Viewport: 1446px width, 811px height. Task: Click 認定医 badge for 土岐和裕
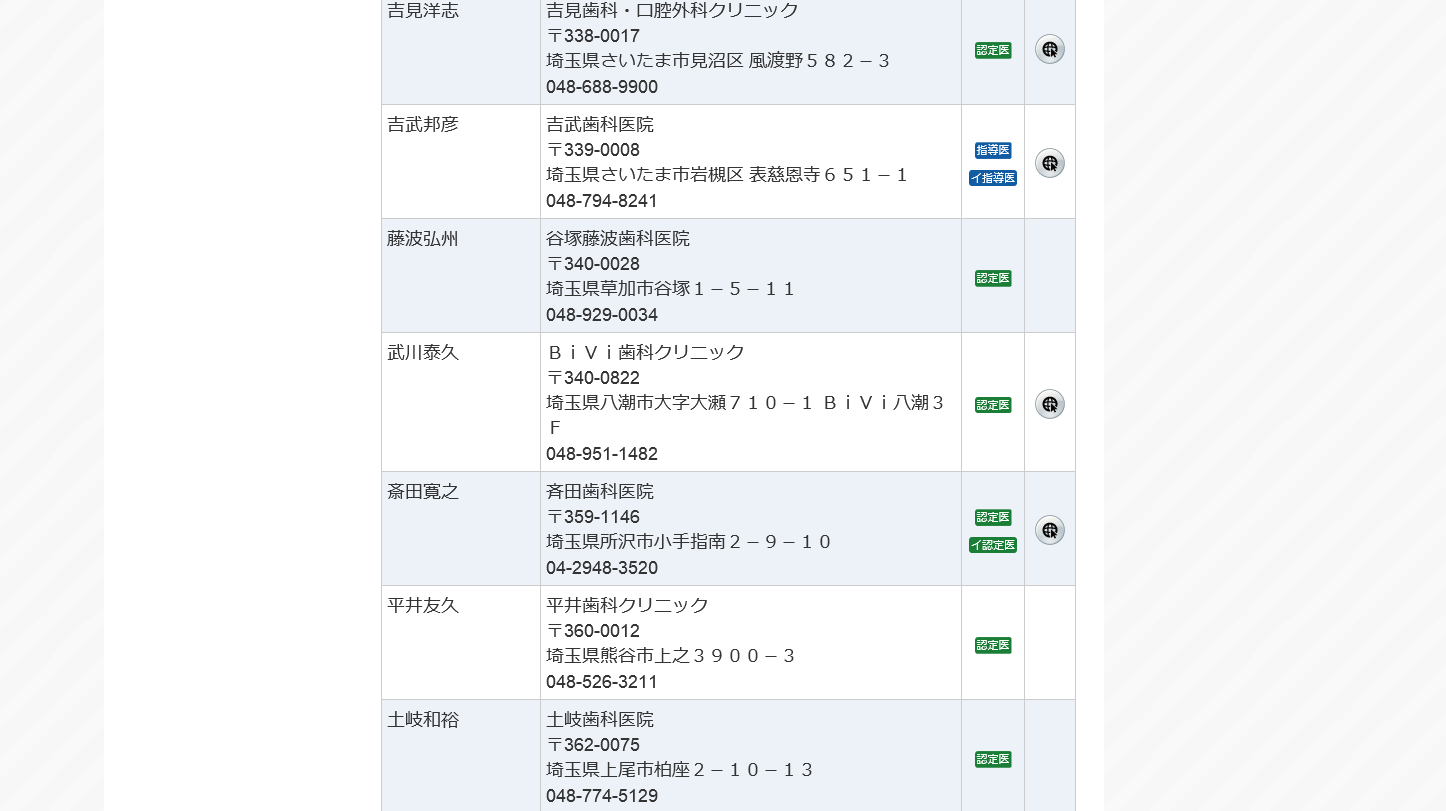click(993, 759)
